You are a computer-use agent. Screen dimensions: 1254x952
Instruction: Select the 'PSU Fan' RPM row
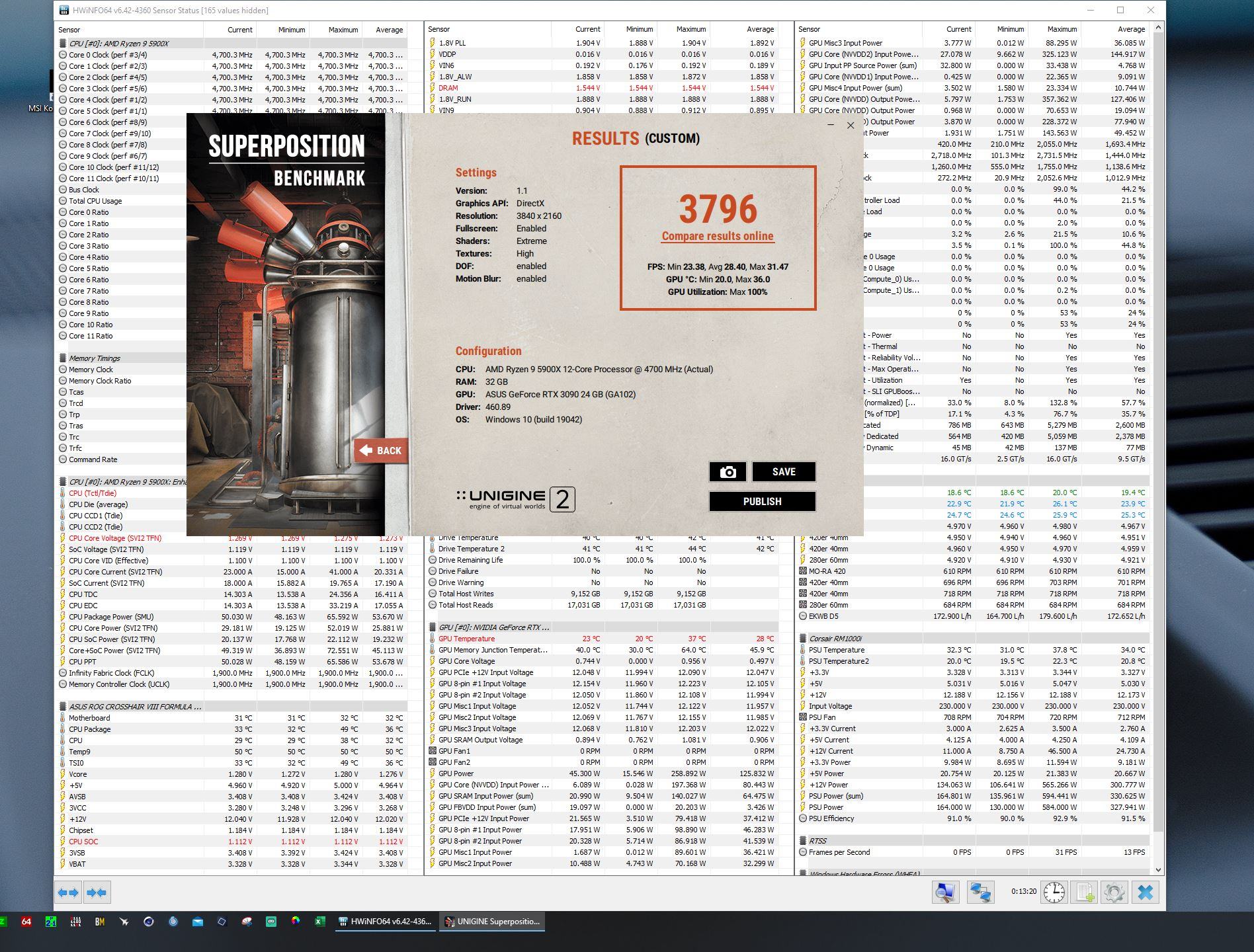click(x=973, y=717)
